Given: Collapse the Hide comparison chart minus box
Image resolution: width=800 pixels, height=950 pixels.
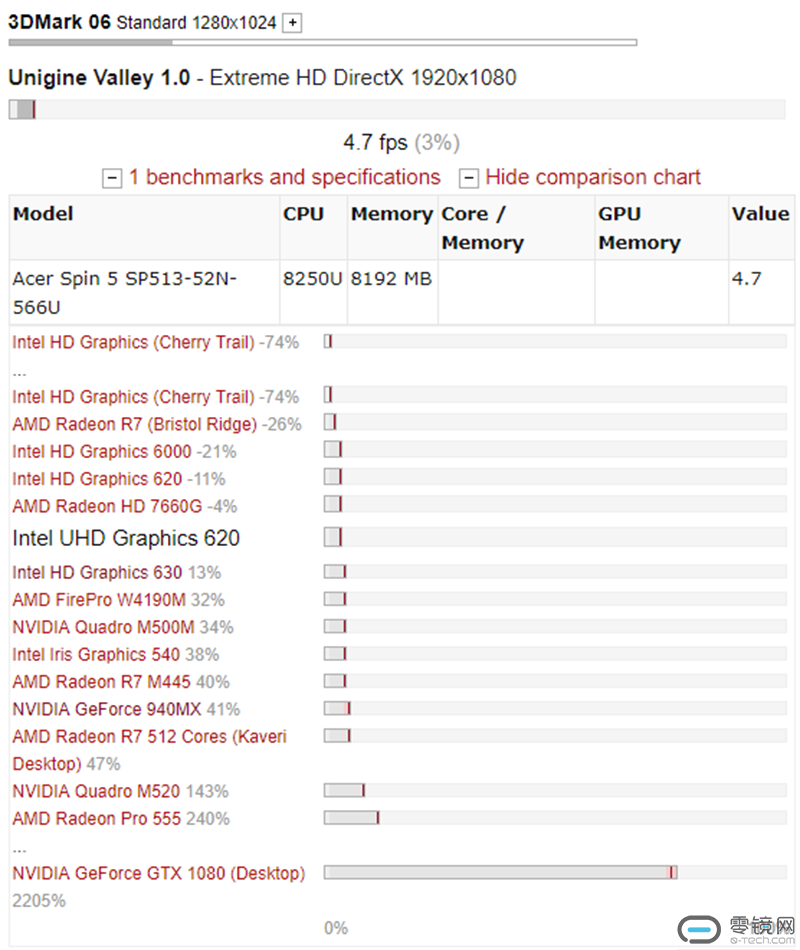Looking at the screenshot, I should coord(468,178).
